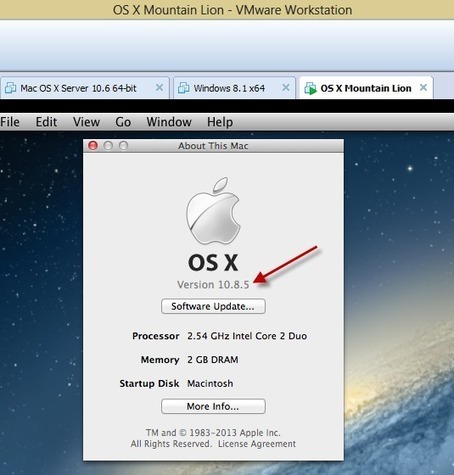
Task: Click the Software Update... button
Action: coord(213,306)
